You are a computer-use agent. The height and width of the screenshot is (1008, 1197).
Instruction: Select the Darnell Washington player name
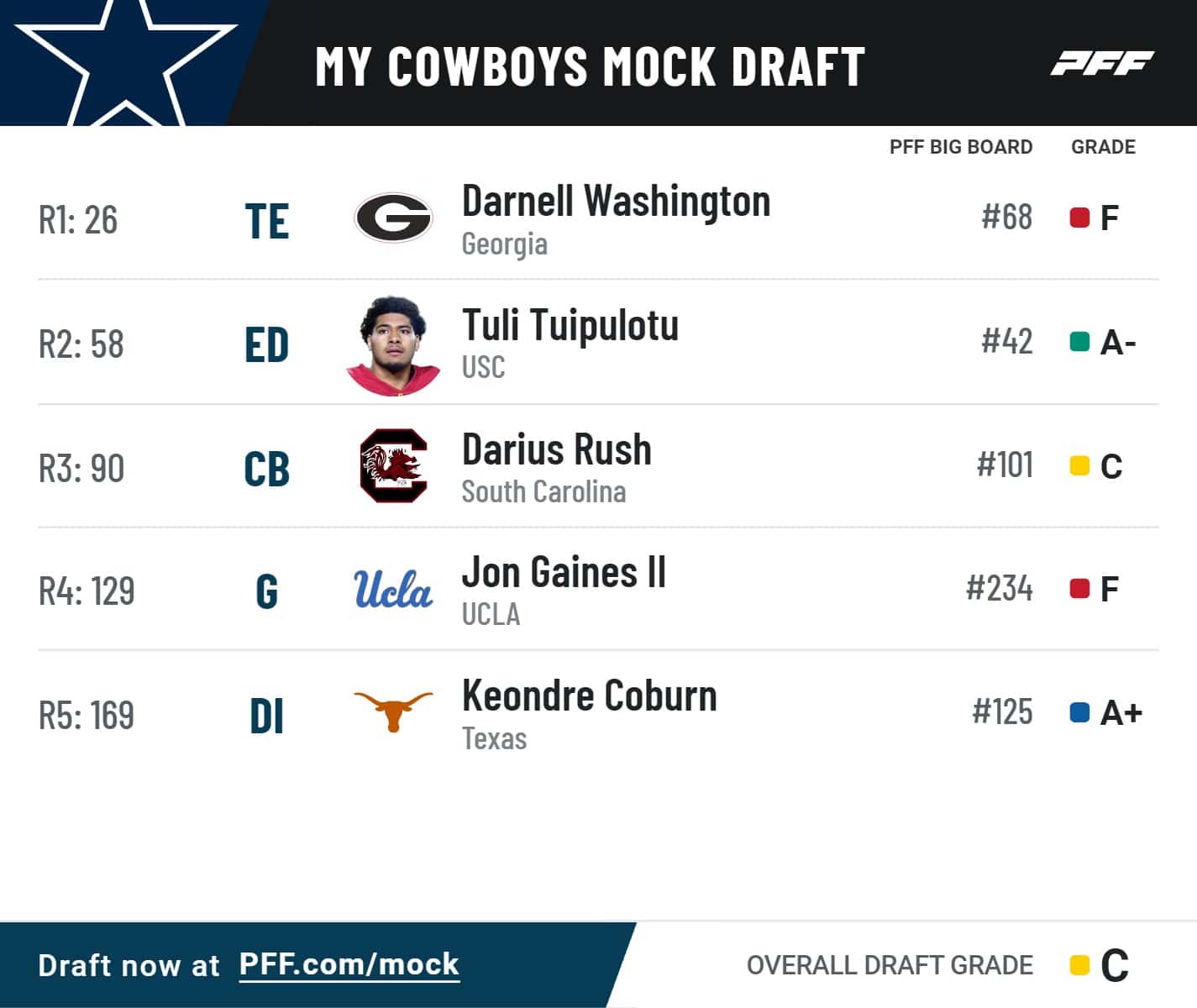[616, 202]
